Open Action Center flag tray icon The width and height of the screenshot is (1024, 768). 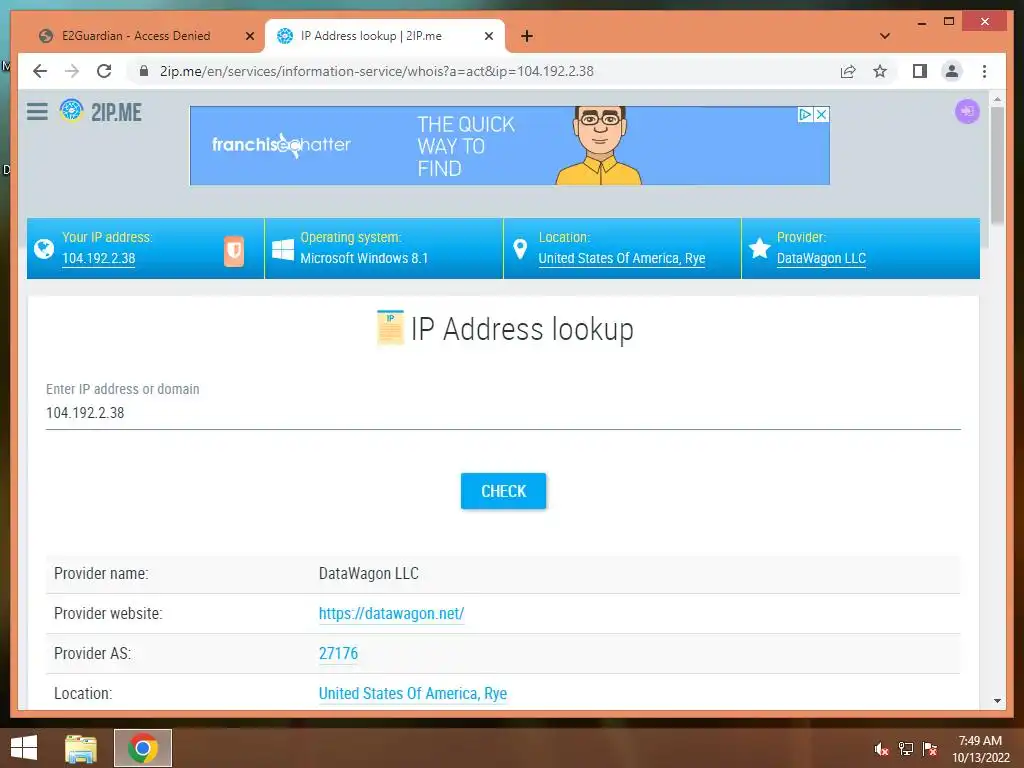click(930, 749)
